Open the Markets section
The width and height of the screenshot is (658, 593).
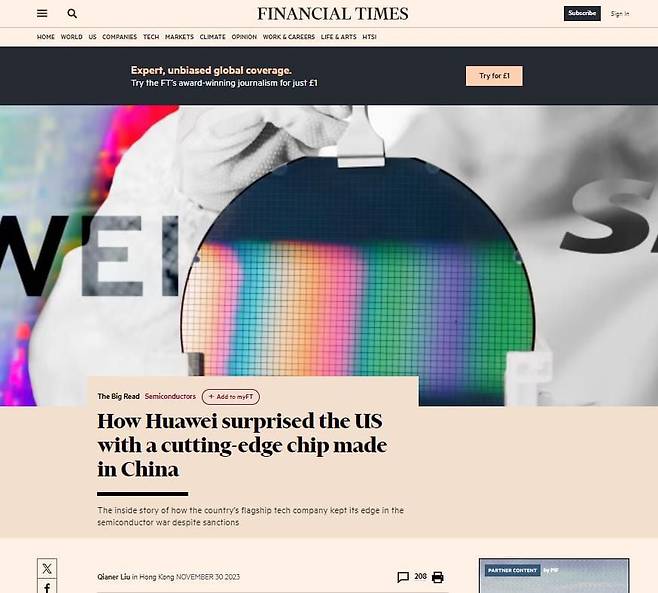tap(179, 37)
